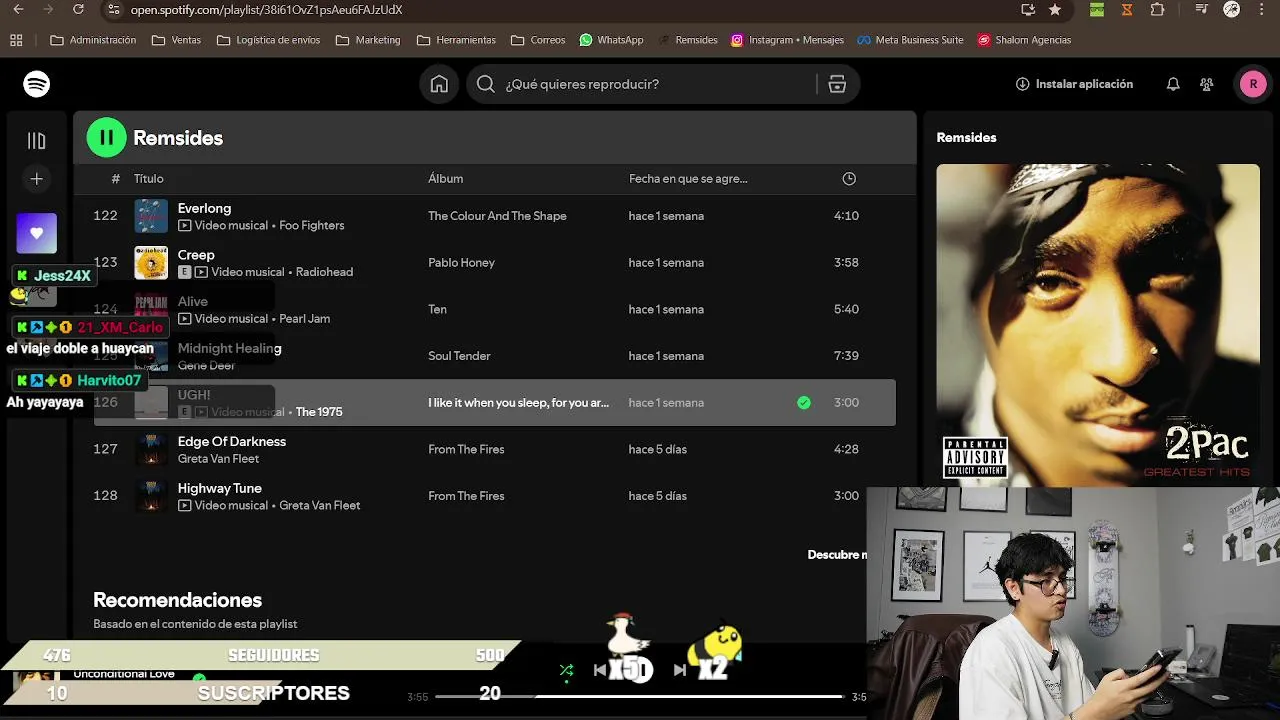The width and height of the screenshot is (1280, 720).
Task: Open 'The Colour And The Shape' album
Action: (497, 216)
